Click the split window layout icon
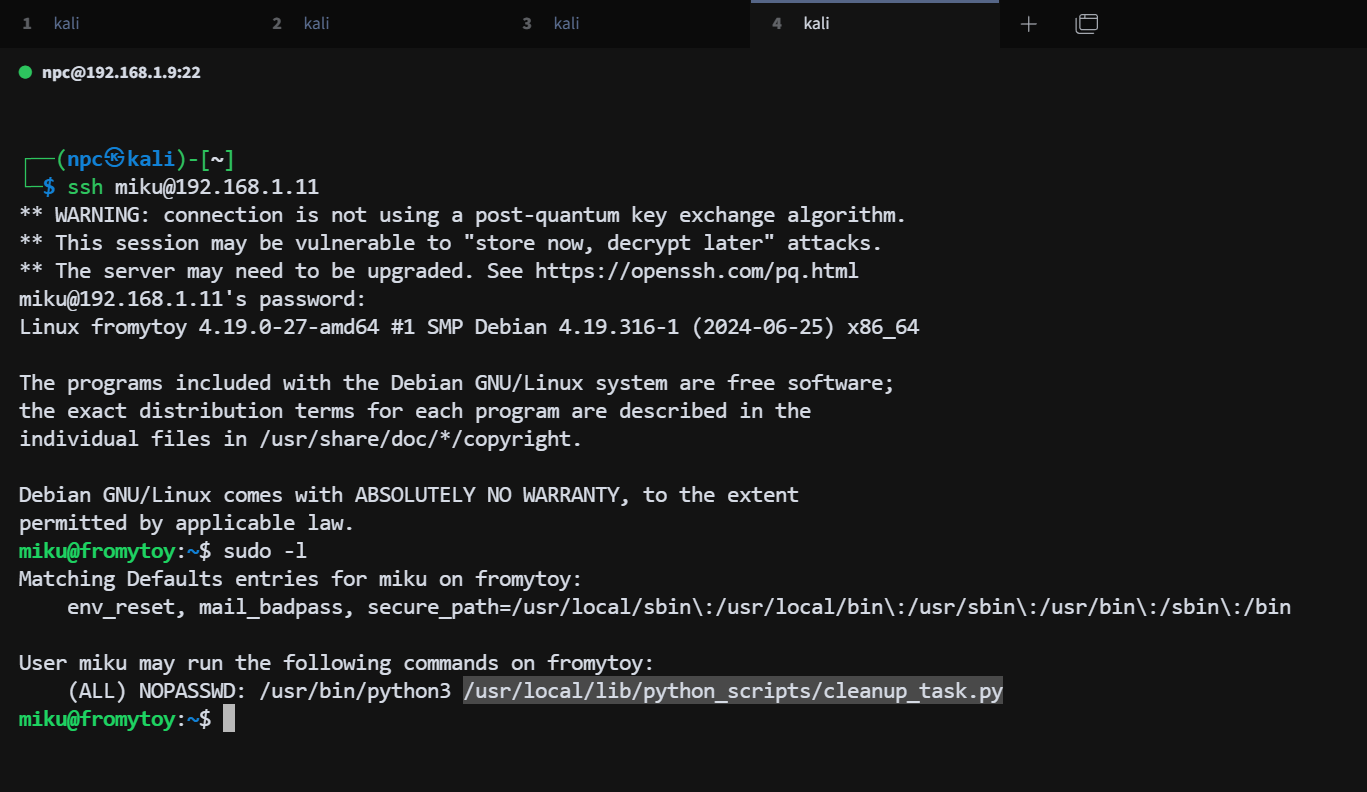Image resolution: width=1367 pixels, height=792 pixels. 1086,24
